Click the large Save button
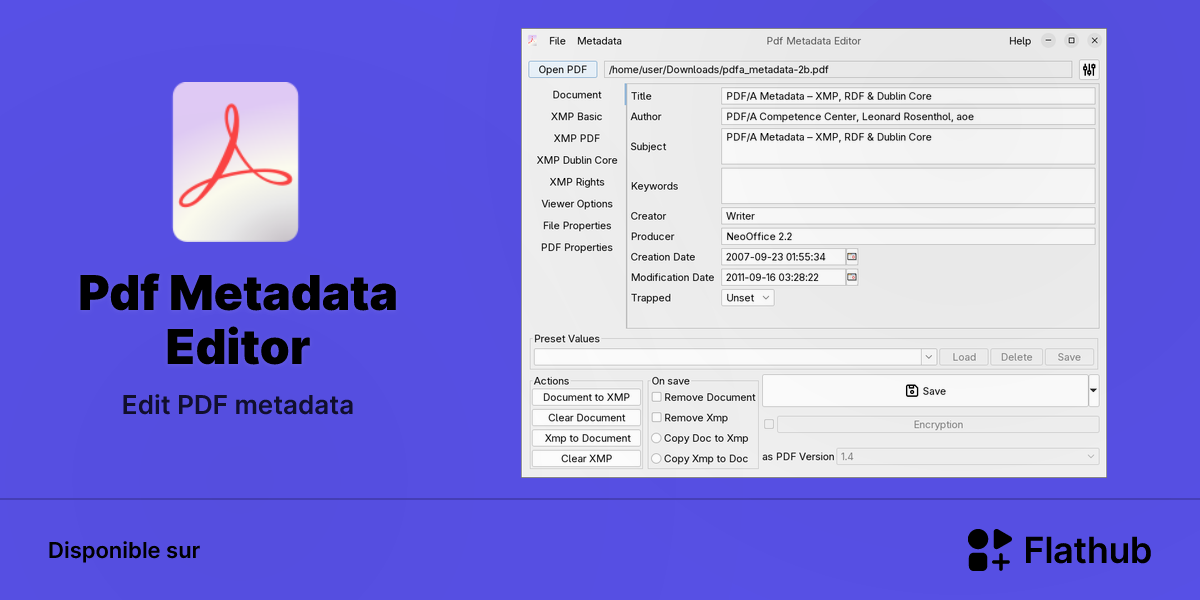The image size is (1200, 600). tap(925, 390)
